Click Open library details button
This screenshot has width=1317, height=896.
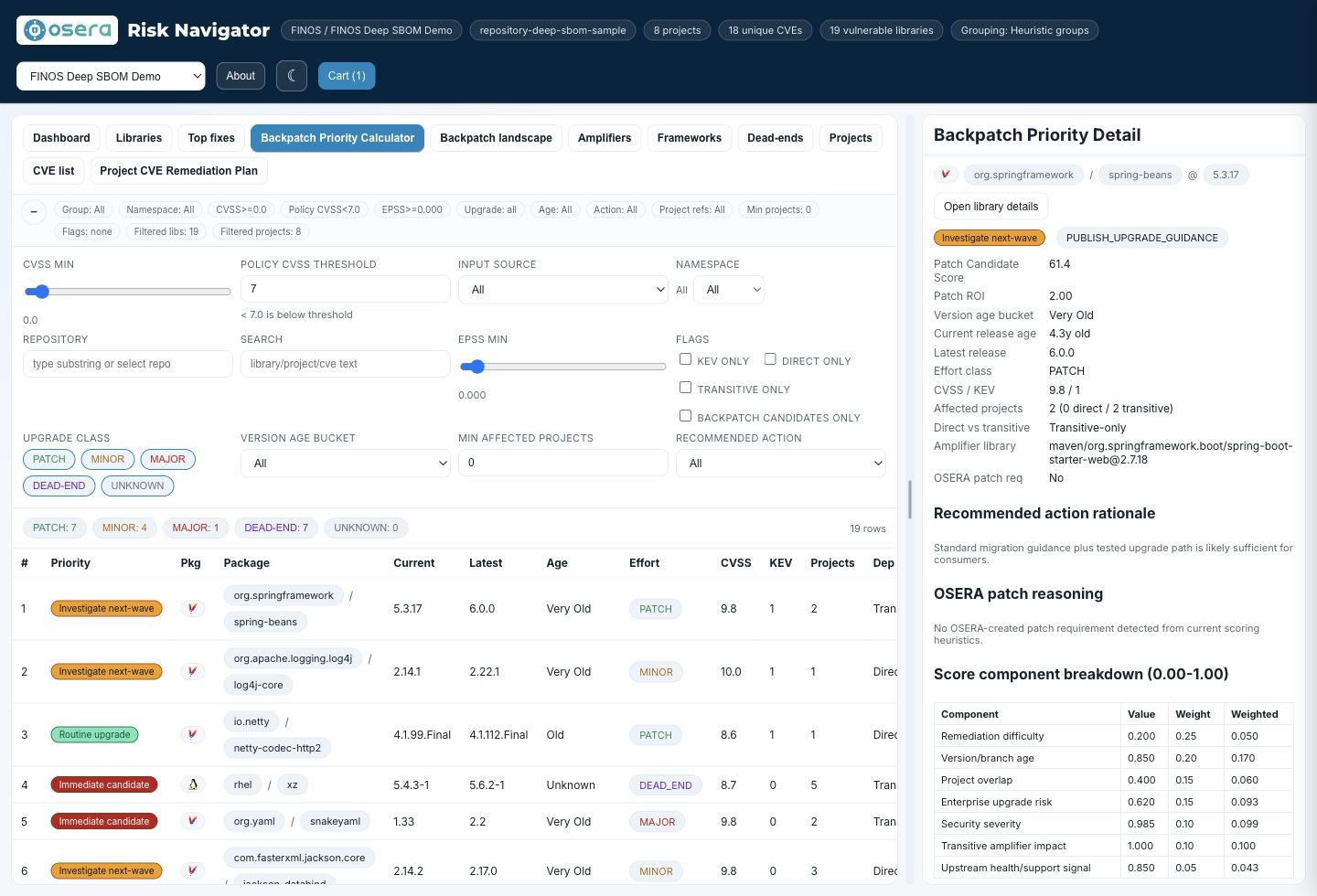990,207
